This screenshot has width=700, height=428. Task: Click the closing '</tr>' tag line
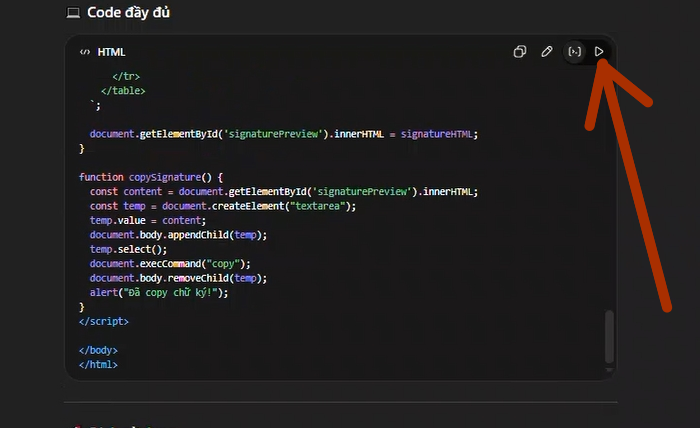click(126, 76)
